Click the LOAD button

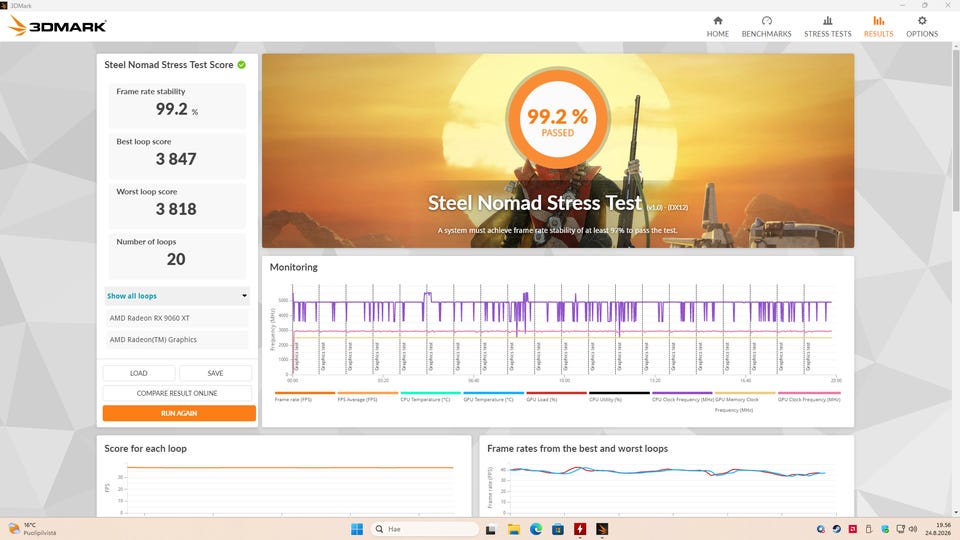coord(139,373)
